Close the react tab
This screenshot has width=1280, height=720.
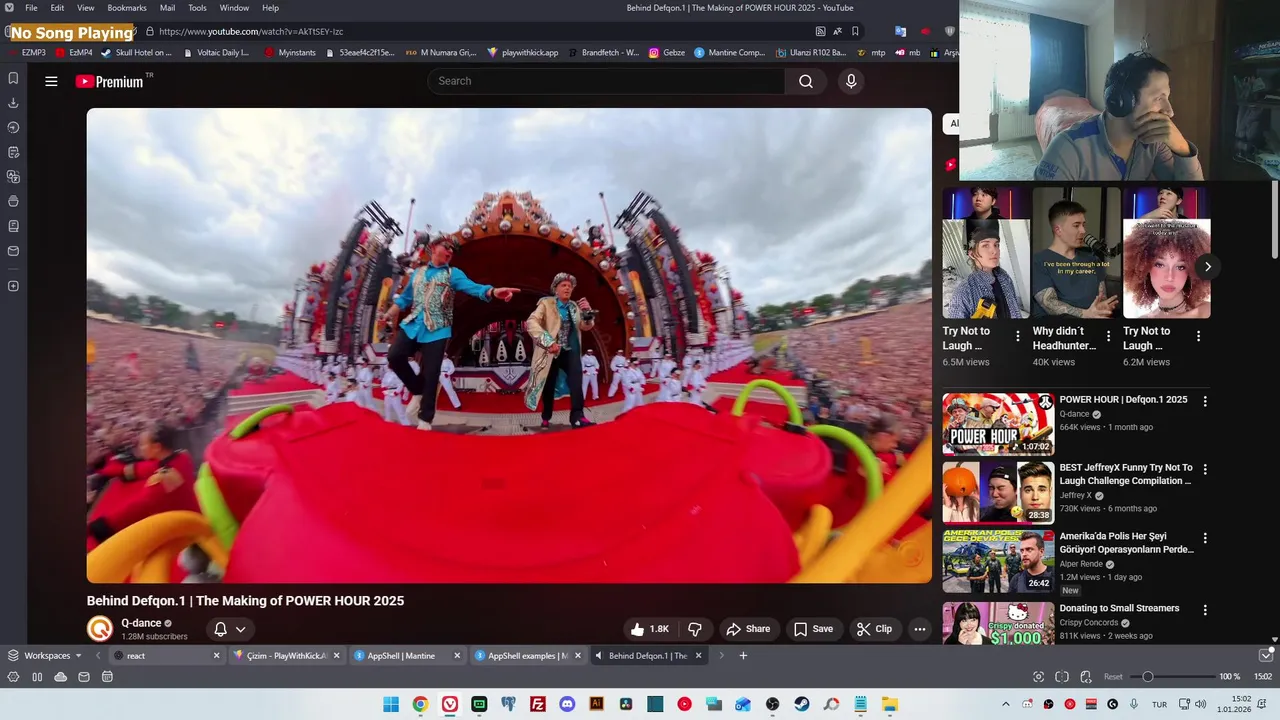[216, 656]
